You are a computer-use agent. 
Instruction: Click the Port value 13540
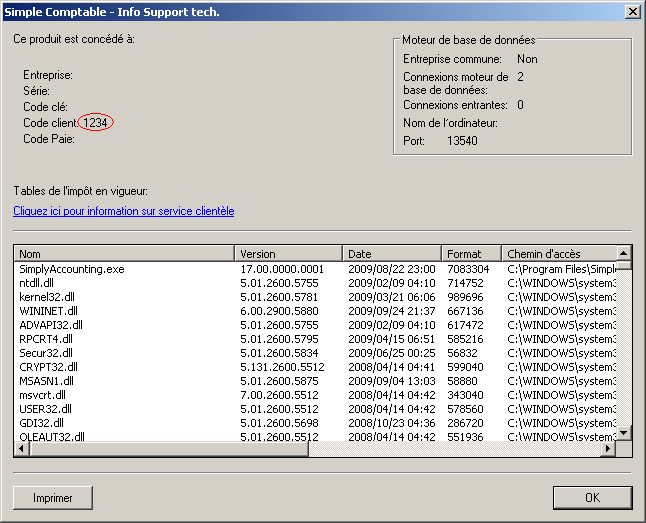tap(462, 141)
